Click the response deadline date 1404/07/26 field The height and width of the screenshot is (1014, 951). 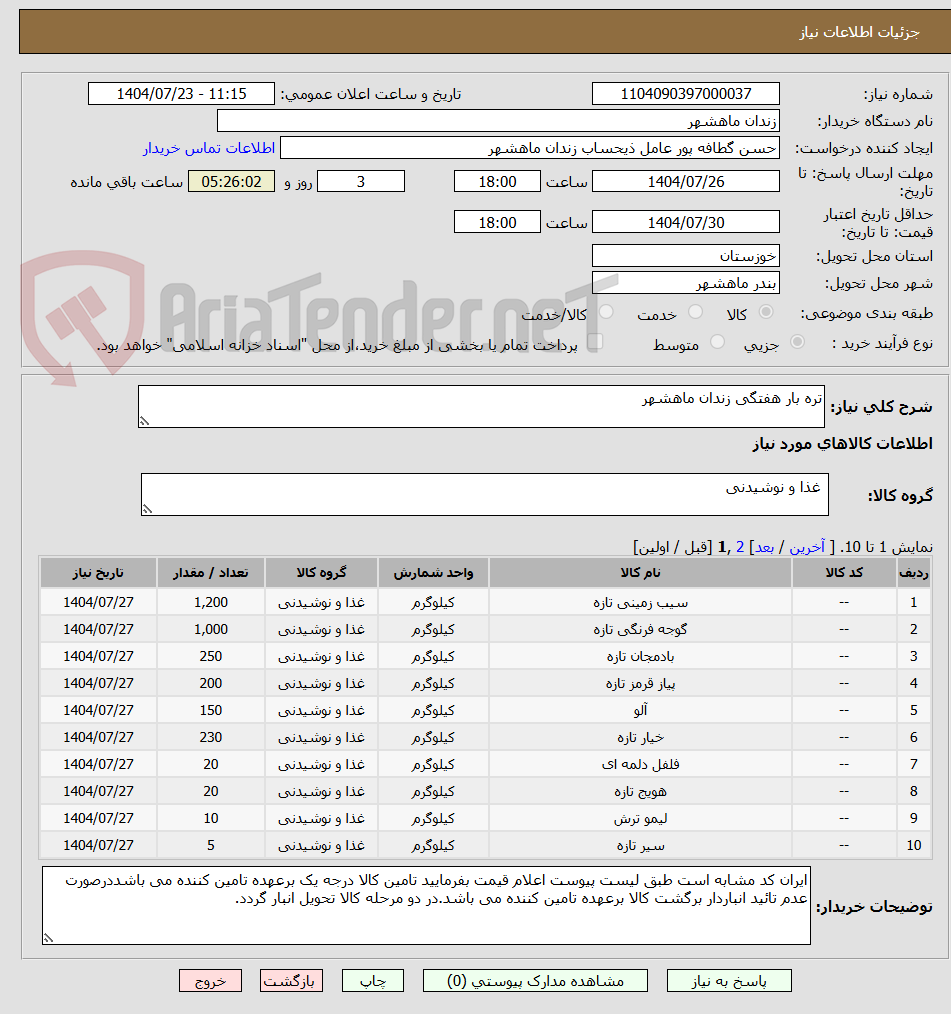(685, 182)
